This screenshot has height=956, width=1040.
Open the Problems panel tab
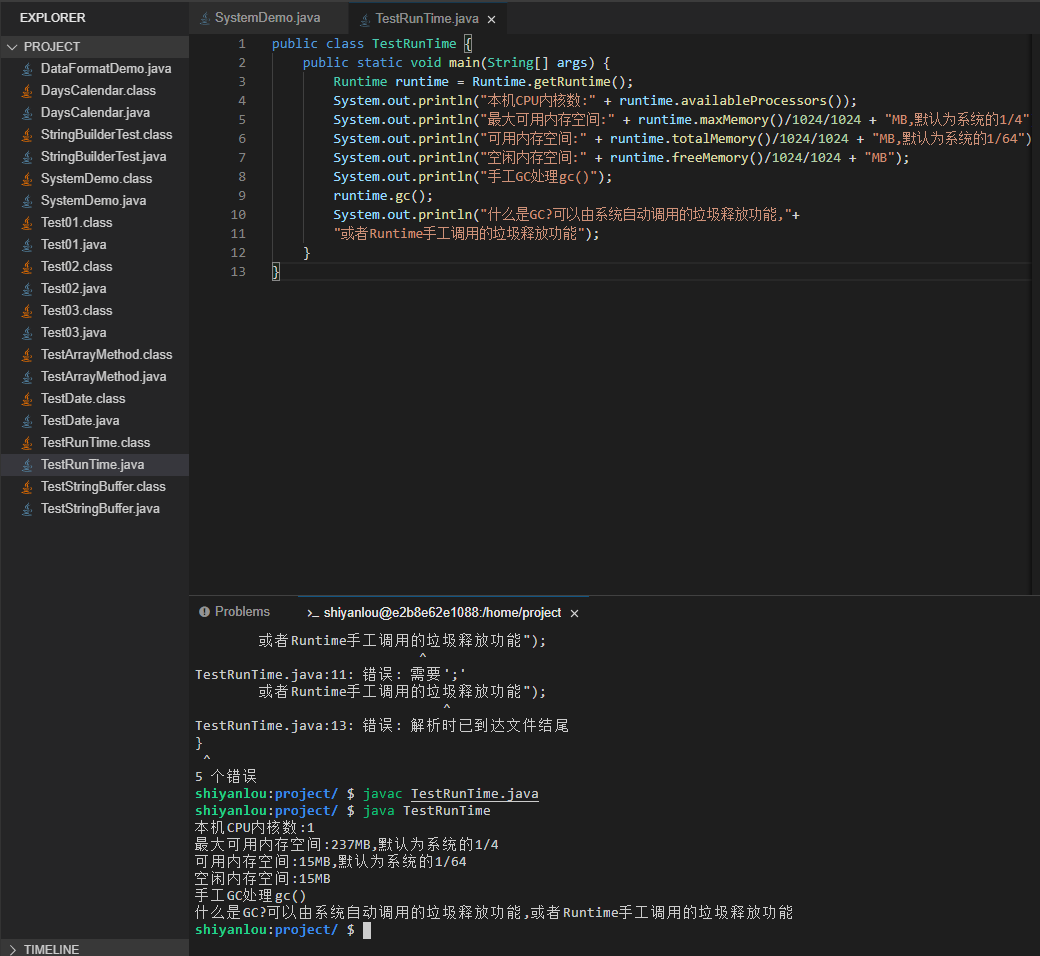[235, 612]
